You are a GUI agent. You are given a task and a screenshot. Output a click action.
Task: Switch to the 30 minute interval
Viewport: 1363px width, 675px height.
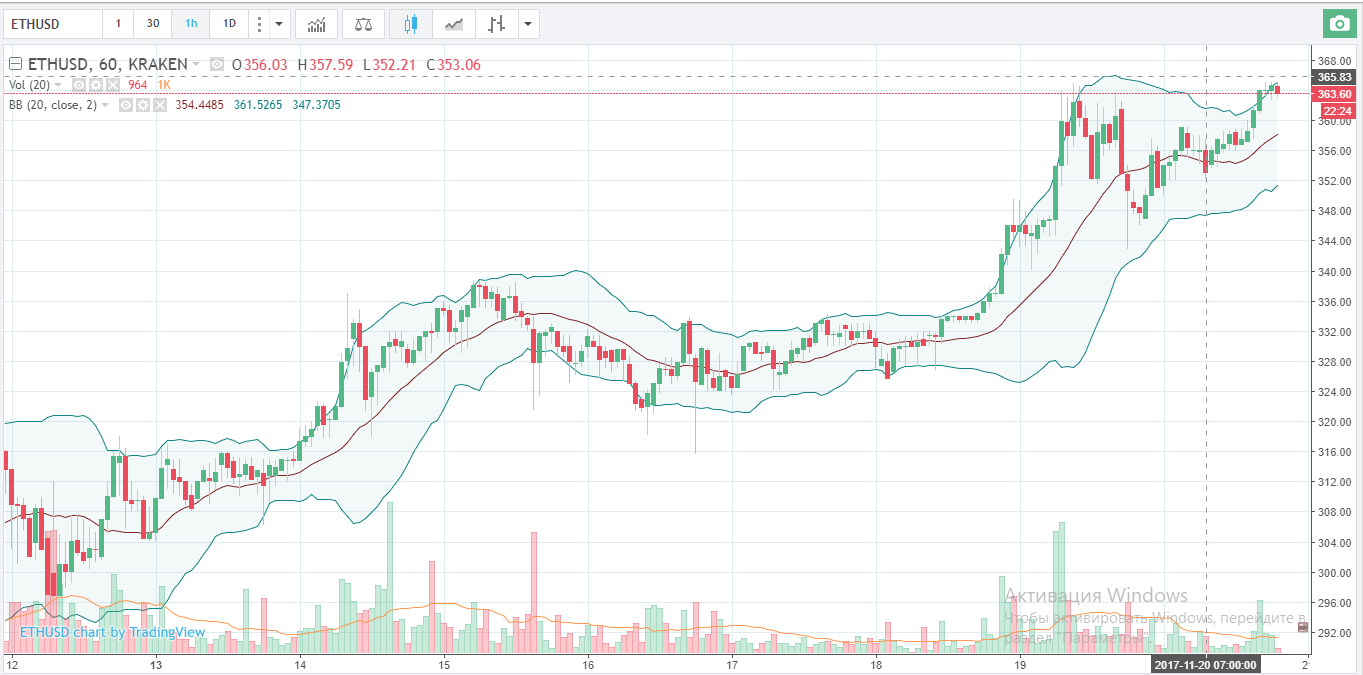(x=152, y=23)
